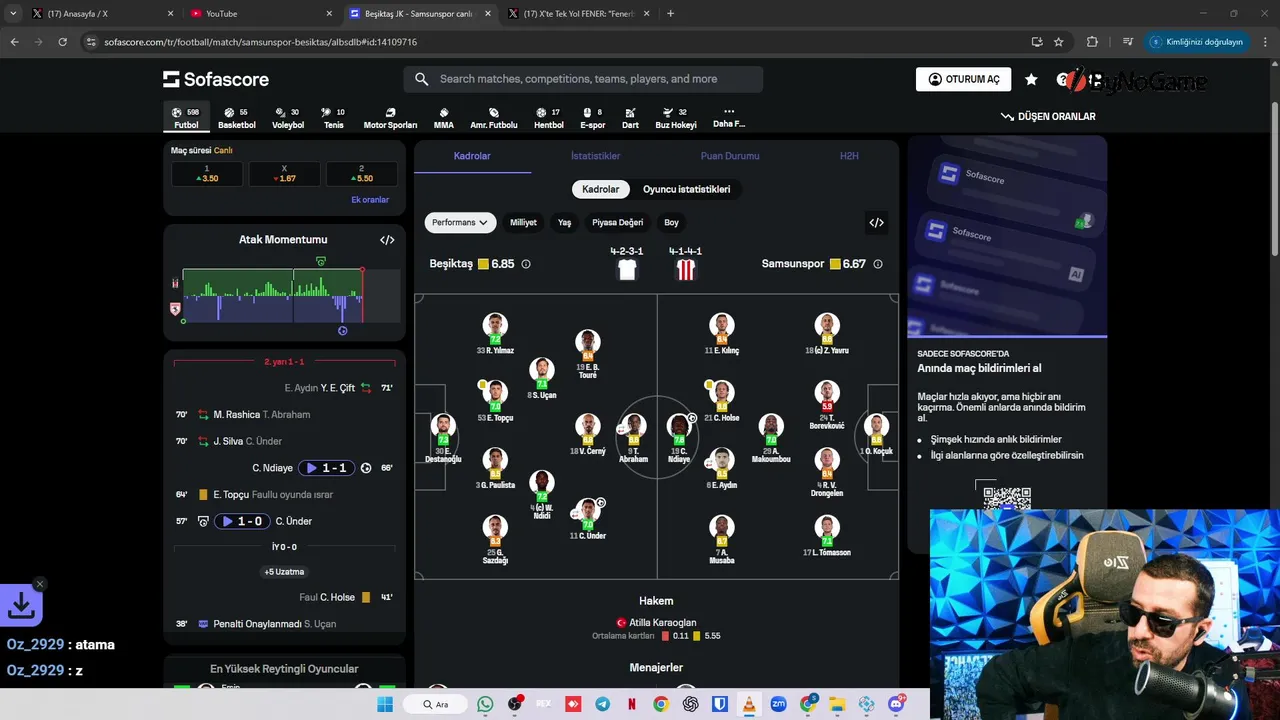Open the H2H tab
This screenshot has width=1280, height=720.
[x=849, y=156]
